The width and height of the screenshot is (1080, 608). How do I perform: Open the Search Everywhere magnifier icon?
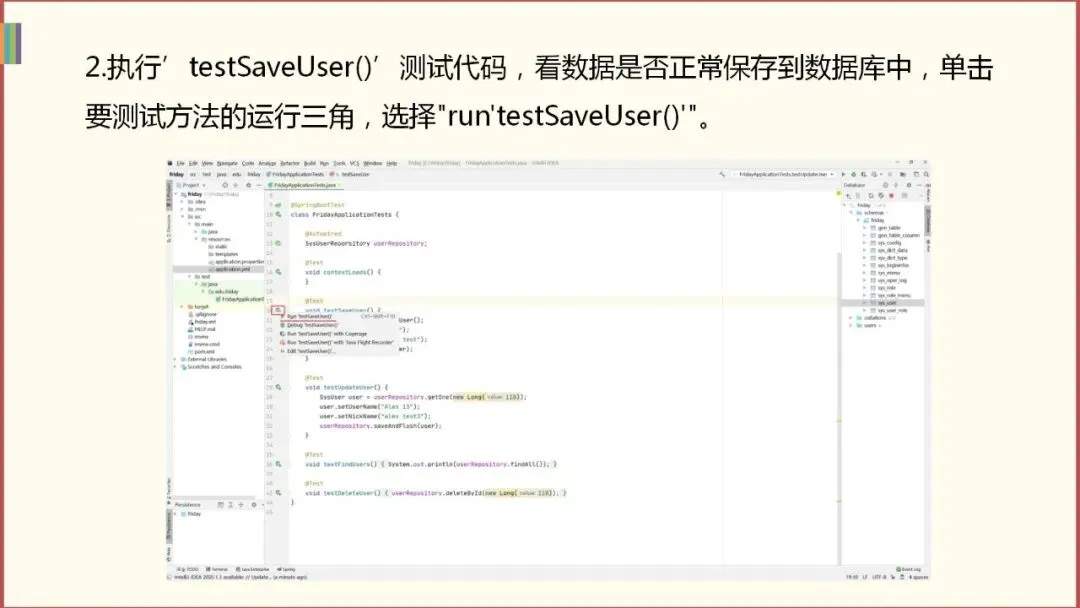click(x=926, y=174)
